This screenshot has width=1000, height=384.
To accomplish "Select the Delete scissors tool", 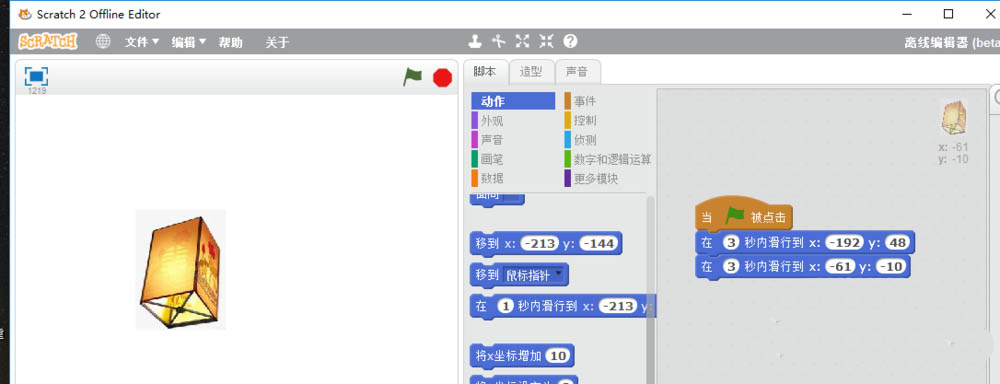I will (498, 41).
